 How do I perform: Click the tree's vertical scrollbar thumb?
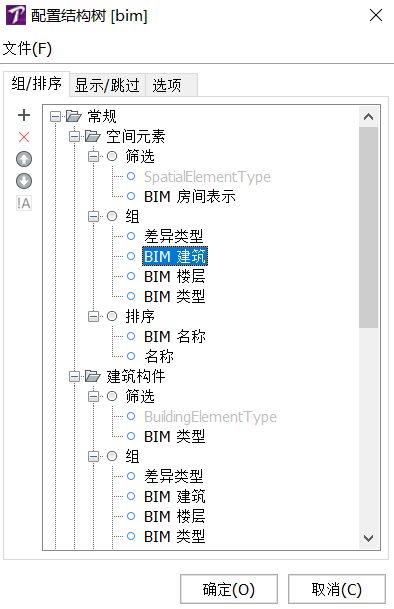[x=368, y=228]
